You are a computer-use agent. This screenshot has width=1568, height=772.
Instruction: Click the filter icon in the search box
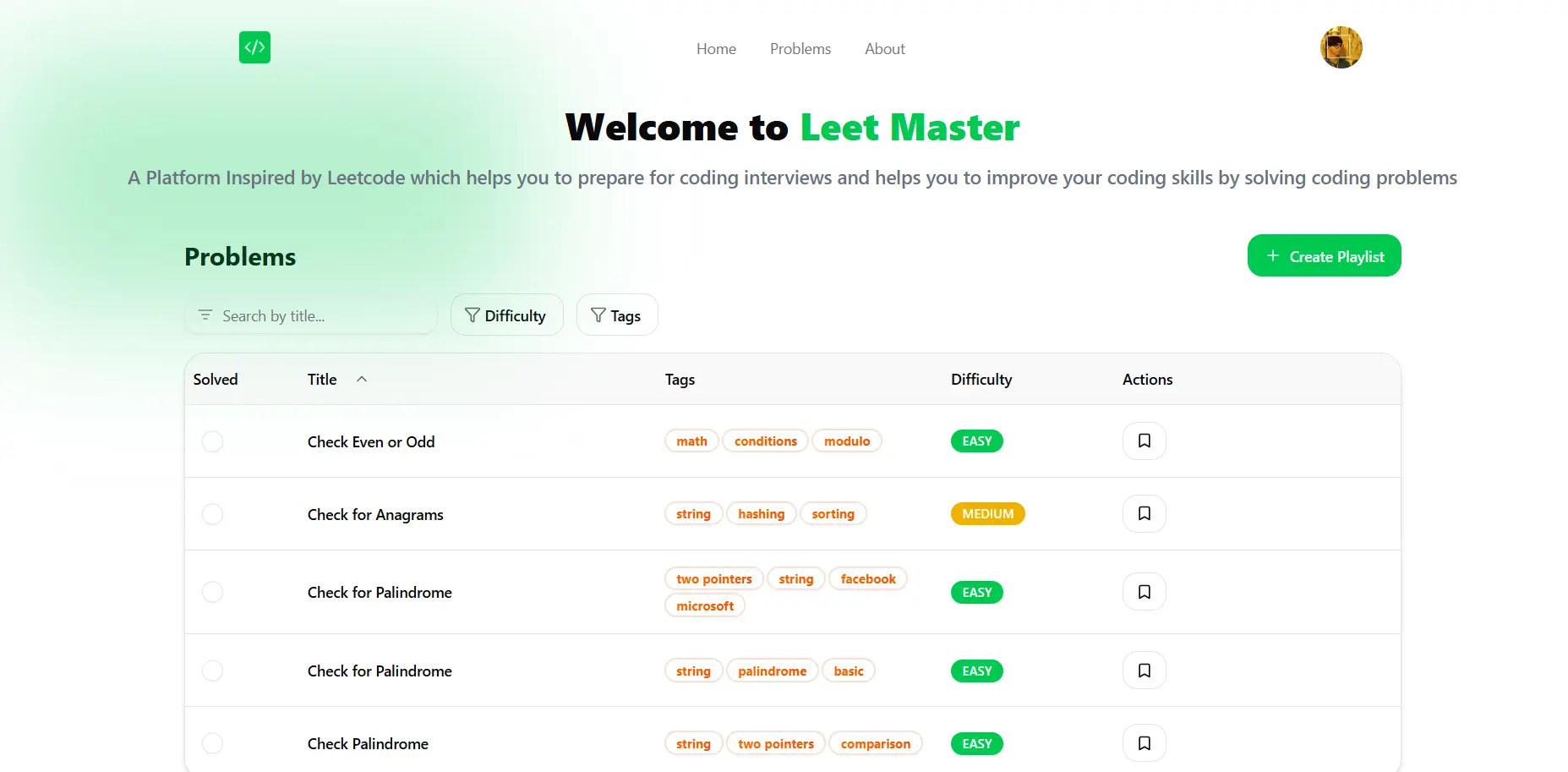[205, 315]
